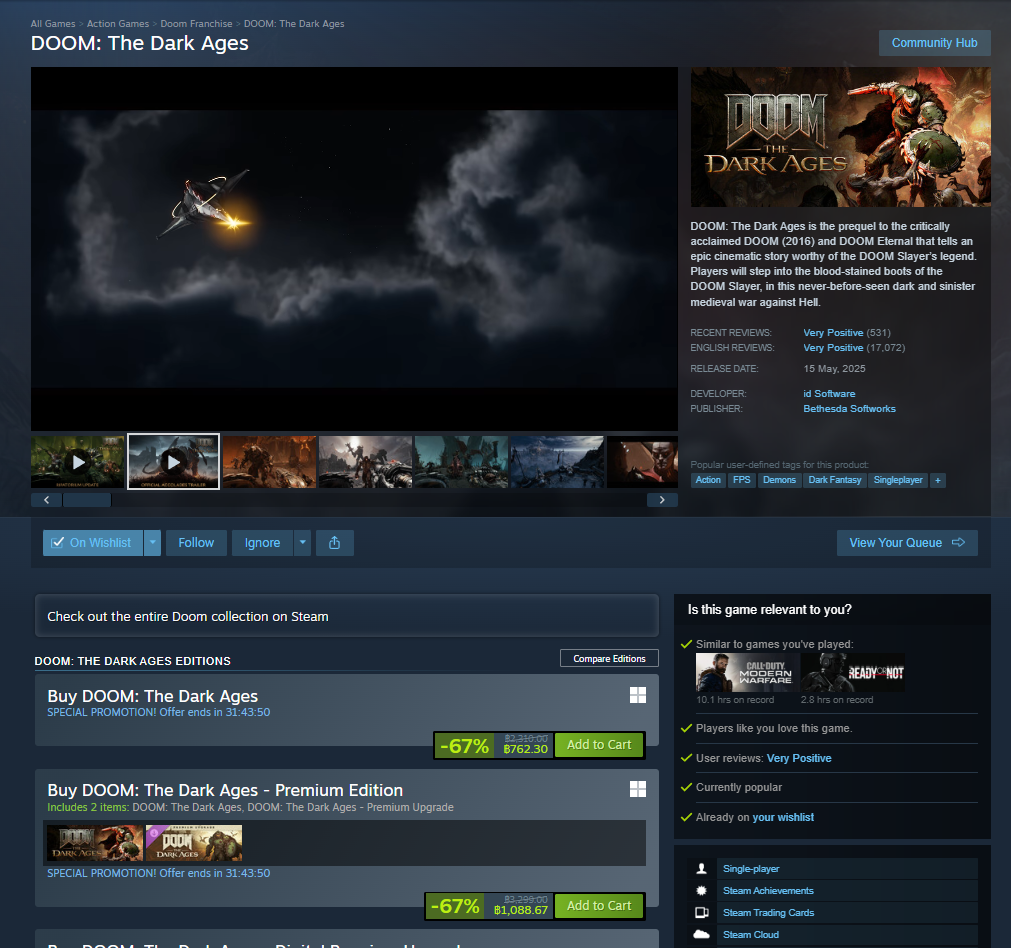Expand more tags with plus button
Image resolution: width=1011 pixels, height=948 pixels.
coord(938,480)
